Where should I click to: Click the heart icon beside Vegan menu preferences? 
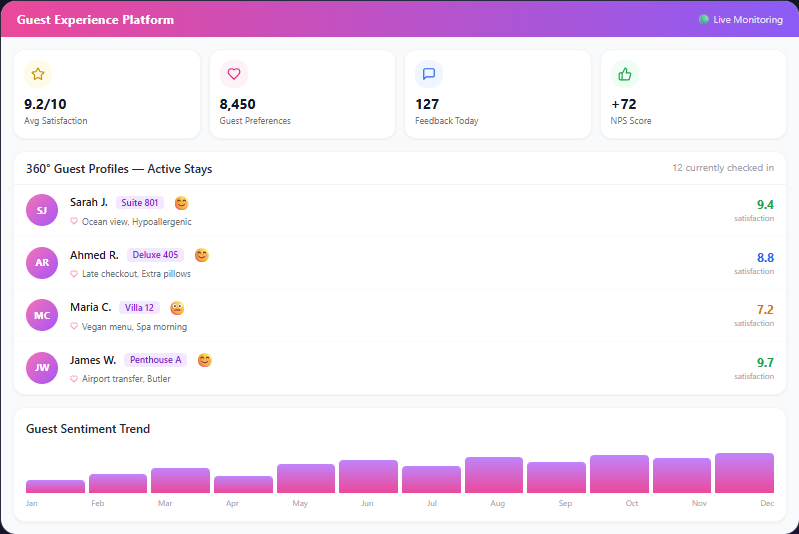(x=74, y=326)
